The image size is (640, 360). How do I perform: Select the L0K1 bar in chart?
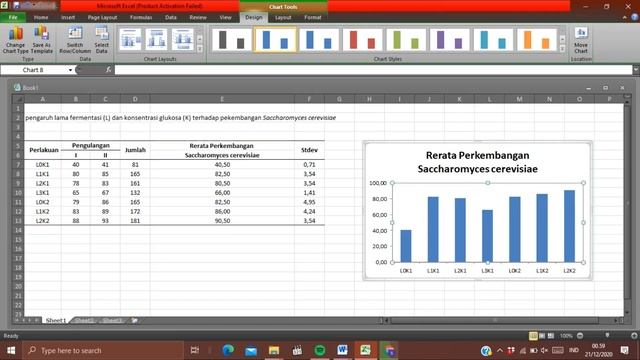pyautogui.click(x=406, y=246)
